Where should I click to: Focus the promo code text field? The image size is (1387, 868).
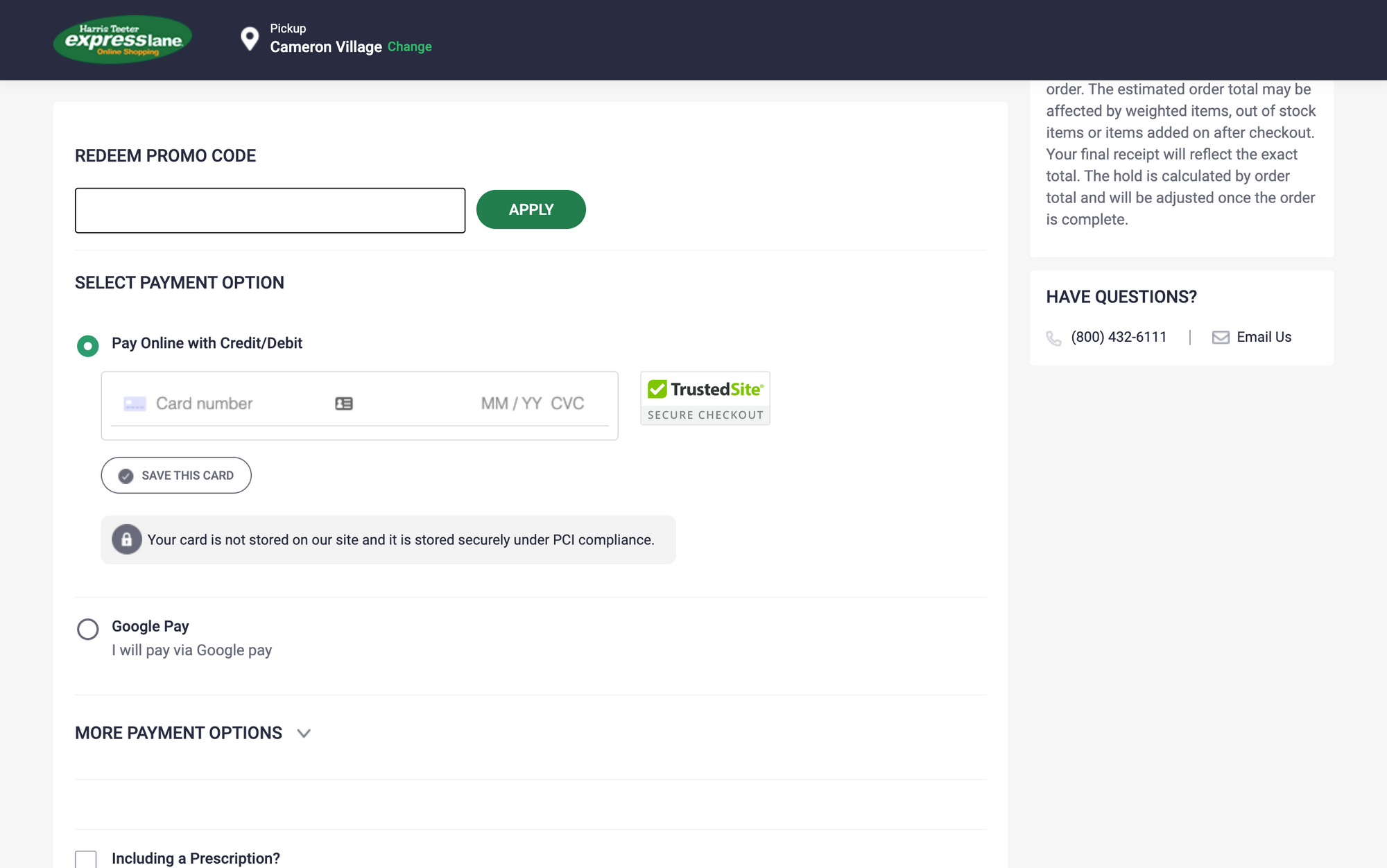pos(270,210)
